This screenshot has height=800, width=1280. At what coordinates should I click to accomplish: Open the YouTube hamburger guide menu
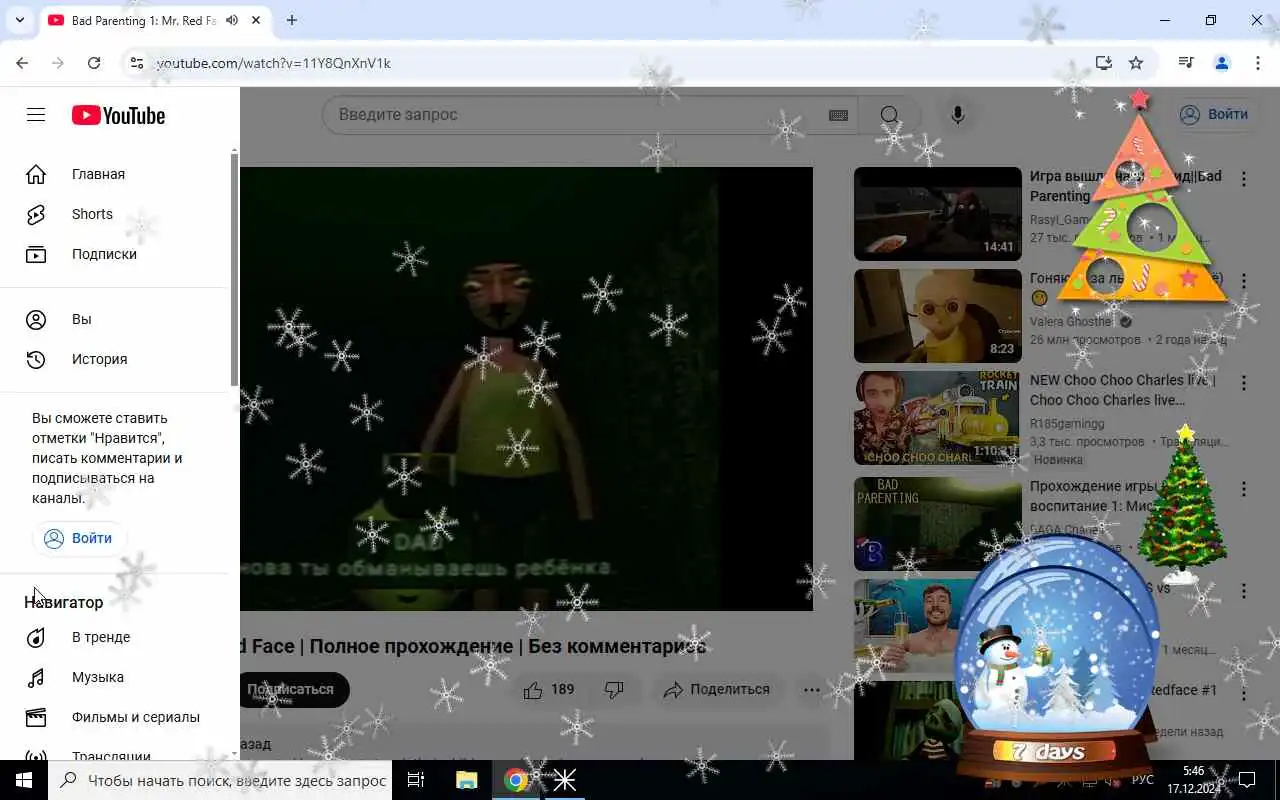tap(36, 115)
